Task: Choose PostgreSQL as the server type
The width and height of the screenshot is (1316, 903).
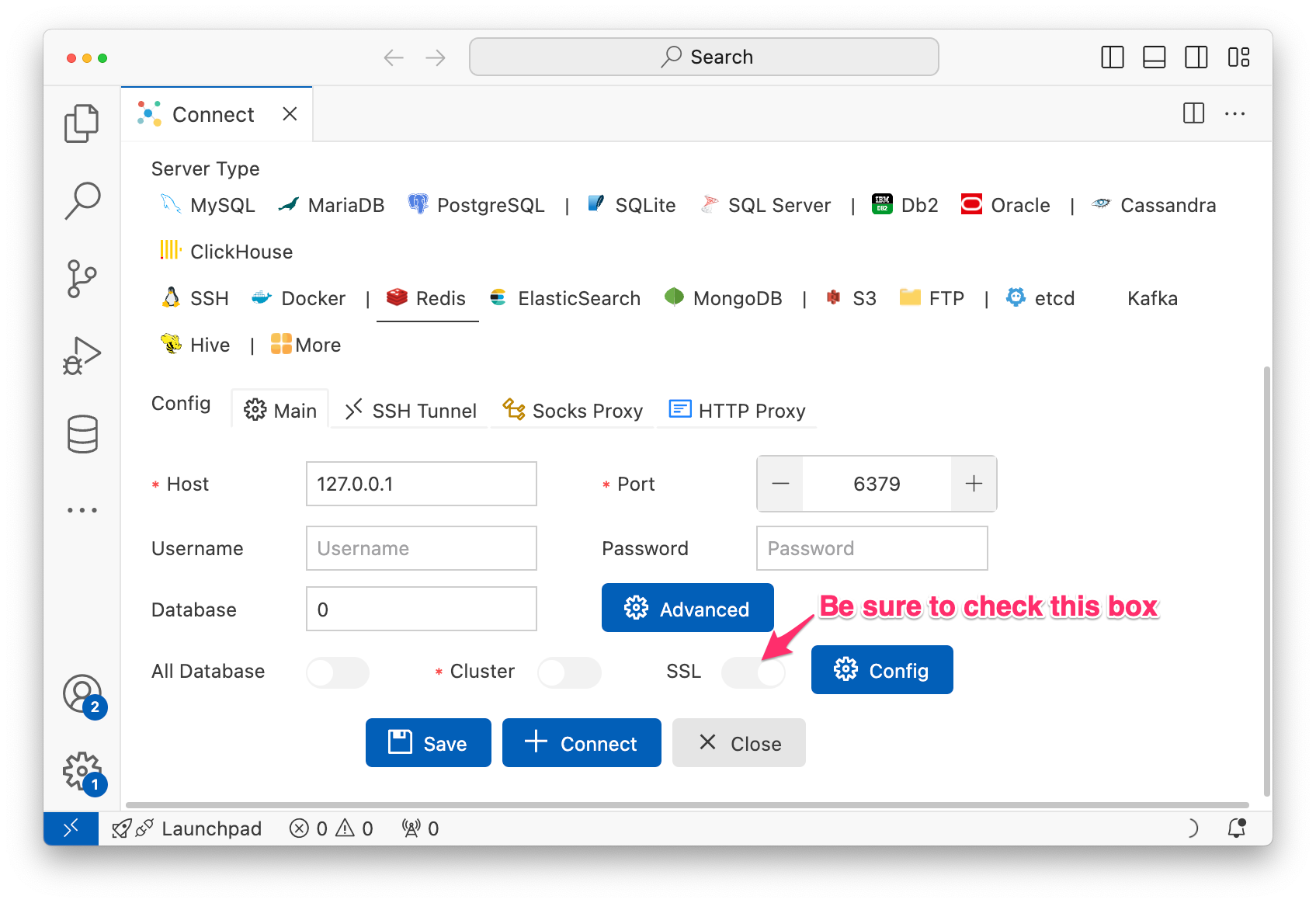Action: [490, 205]
